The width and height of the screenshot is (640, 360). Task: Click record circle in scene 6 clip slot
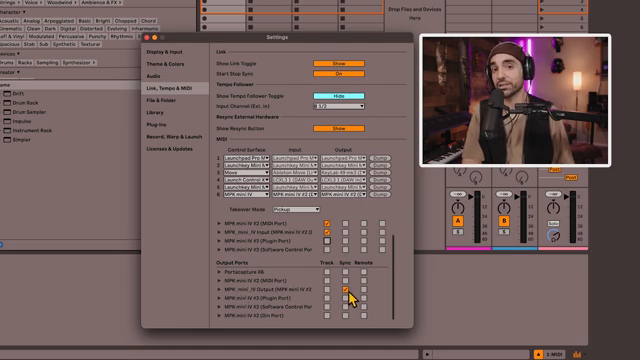[204, 27]
